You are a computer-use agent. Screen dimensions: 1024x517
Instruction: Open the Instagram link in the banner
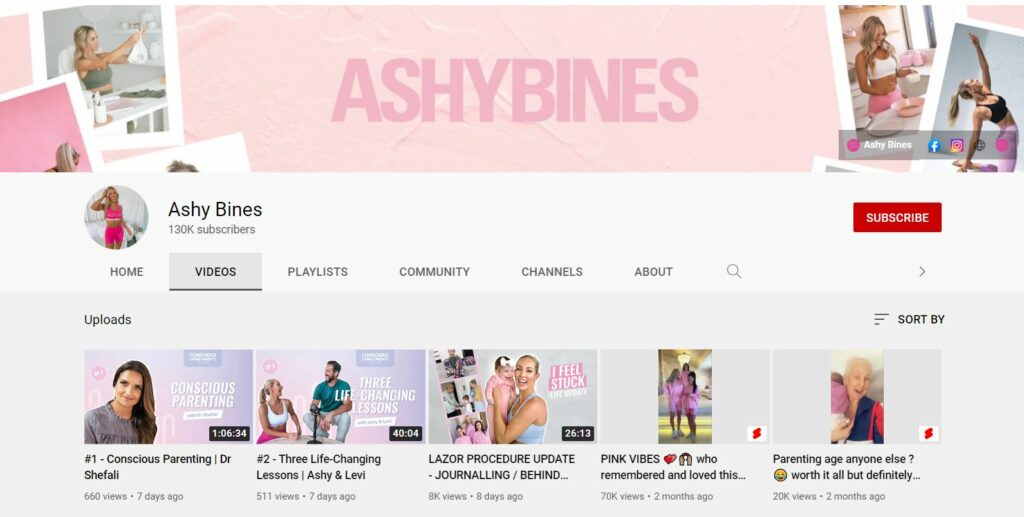coord(957,146)
